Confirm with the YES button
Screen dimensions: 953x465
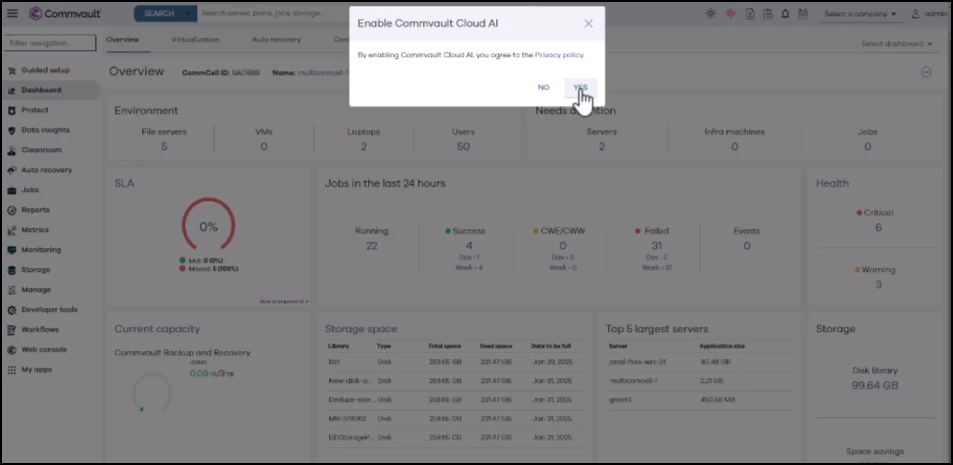point(580,88)
